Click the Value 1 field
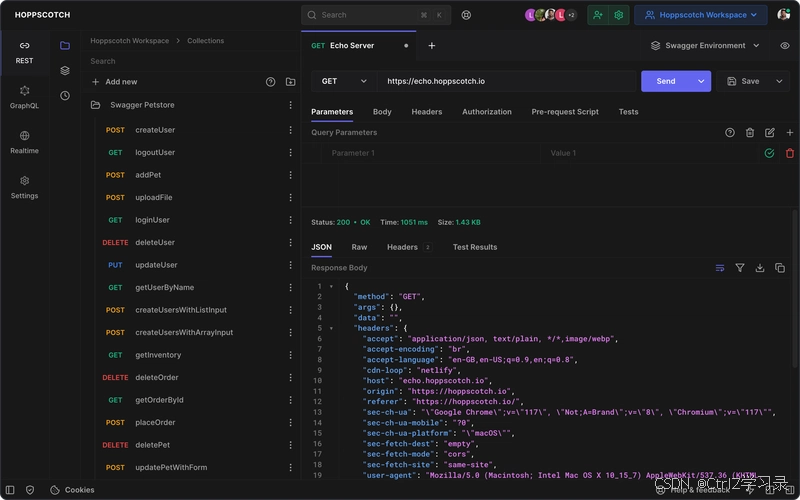This screenshot has width=800, height=500. click(650, 153)
